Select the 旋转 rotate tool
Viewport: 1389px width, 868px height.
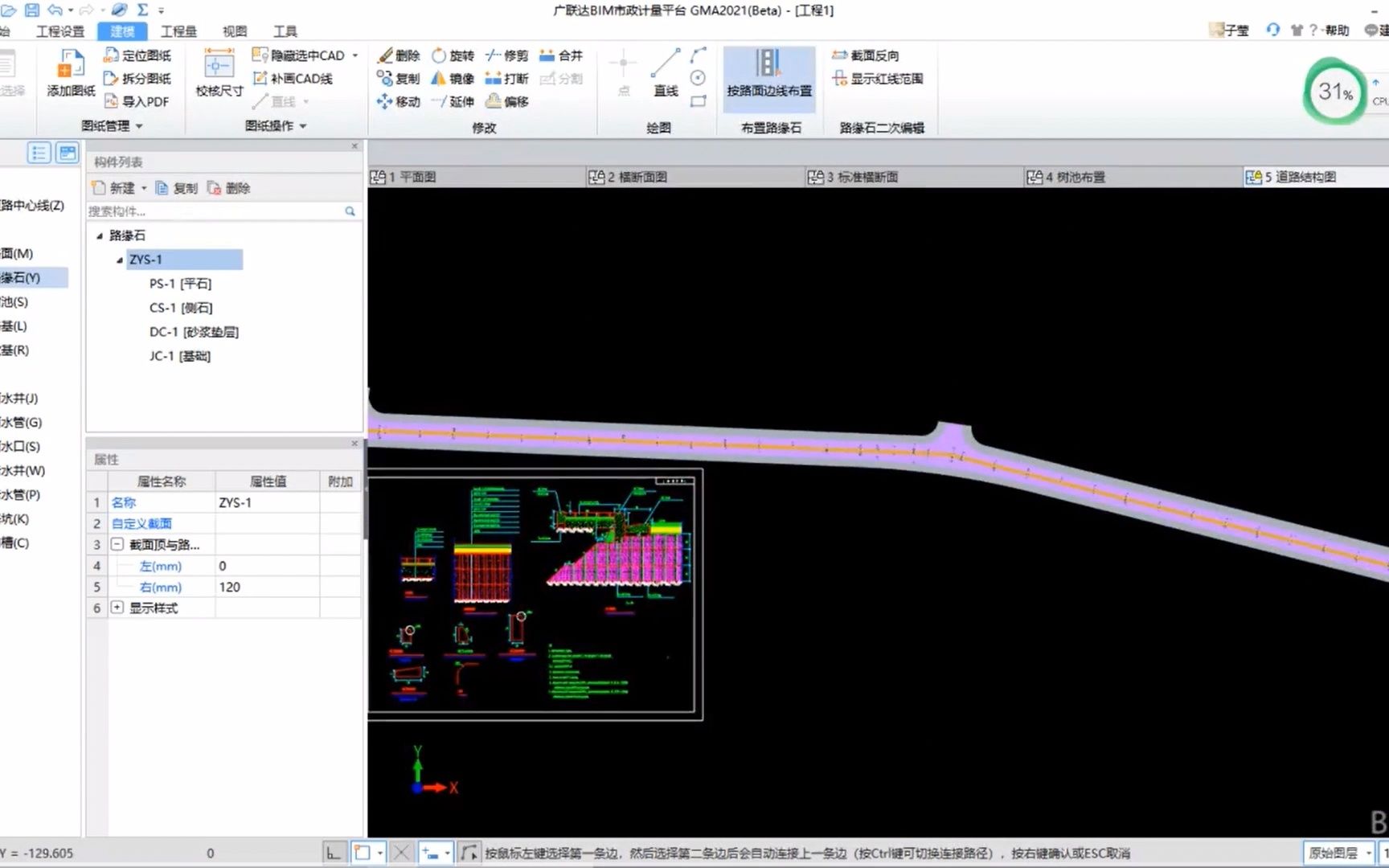453,55
